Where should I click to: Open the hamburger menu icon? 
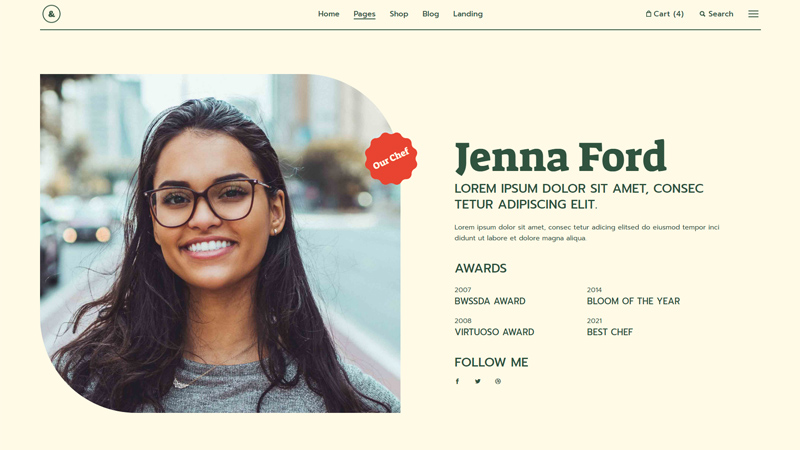(x=753, y=14)
